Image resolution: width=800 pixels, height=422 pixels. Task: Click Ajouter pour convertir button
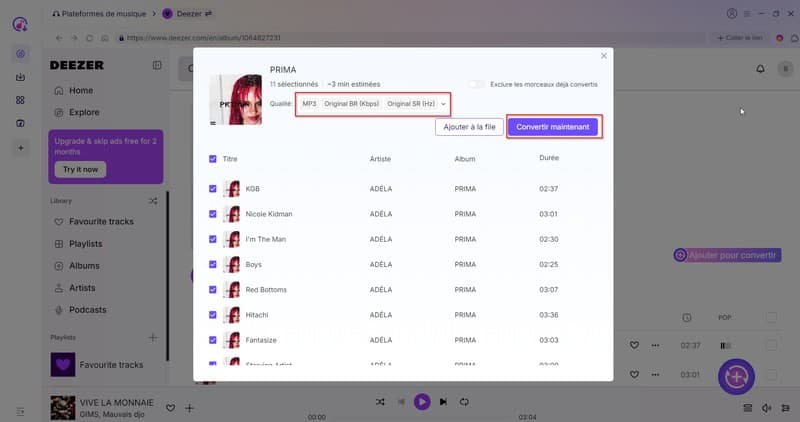tap(728, 255)
